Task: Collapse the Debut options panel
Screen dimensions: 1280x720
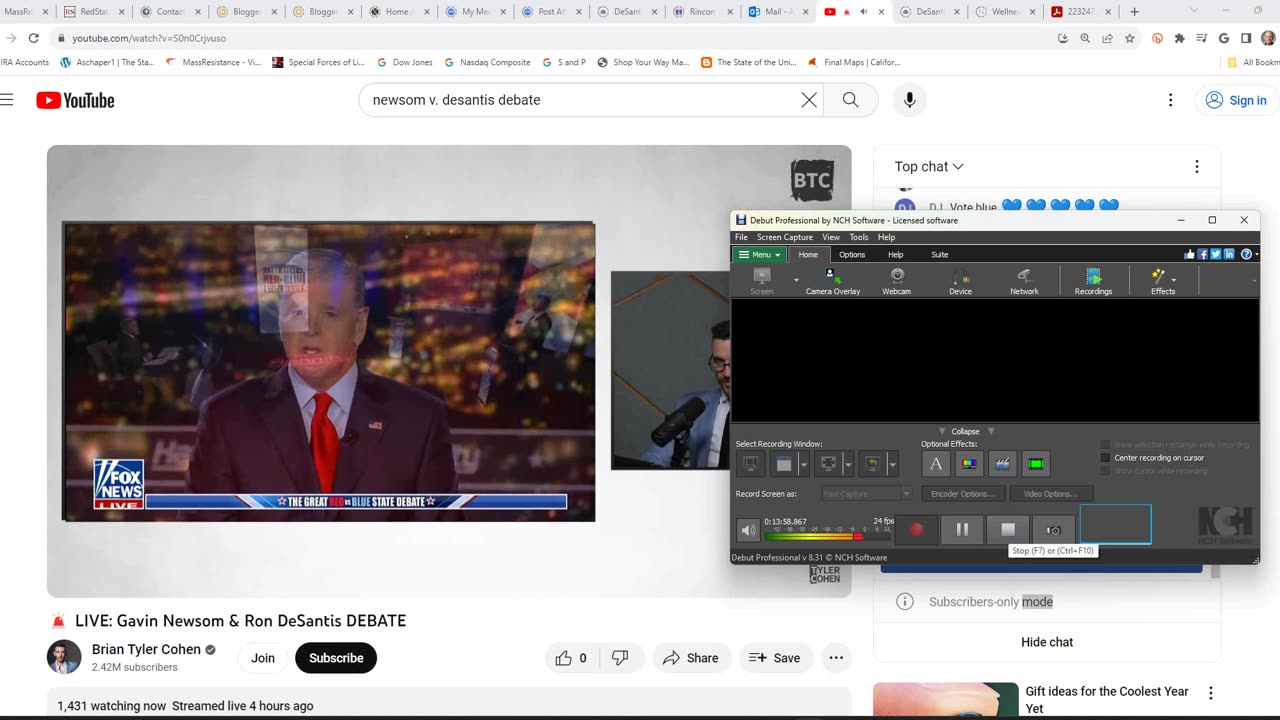Action: [x=965, y=431]
